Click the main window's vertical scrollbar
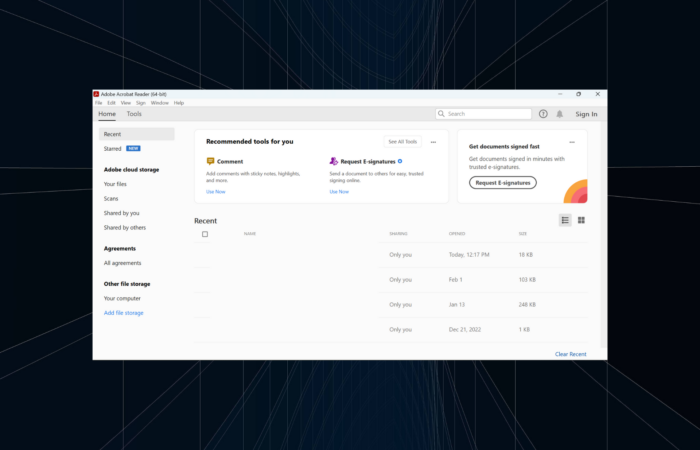Image resolution: width=700 pixels, height=450 pixels. pyautogui.click(x=604, y=235)
